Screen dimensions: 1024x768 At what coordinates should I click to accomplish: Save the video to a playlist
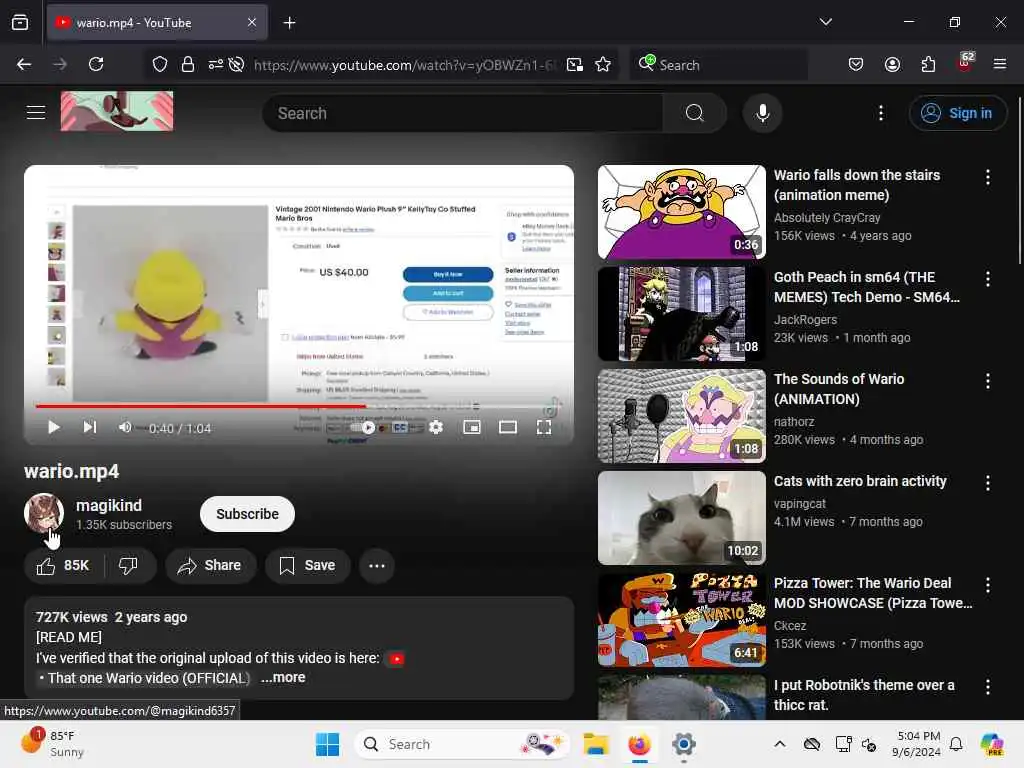tap(308, 566)
